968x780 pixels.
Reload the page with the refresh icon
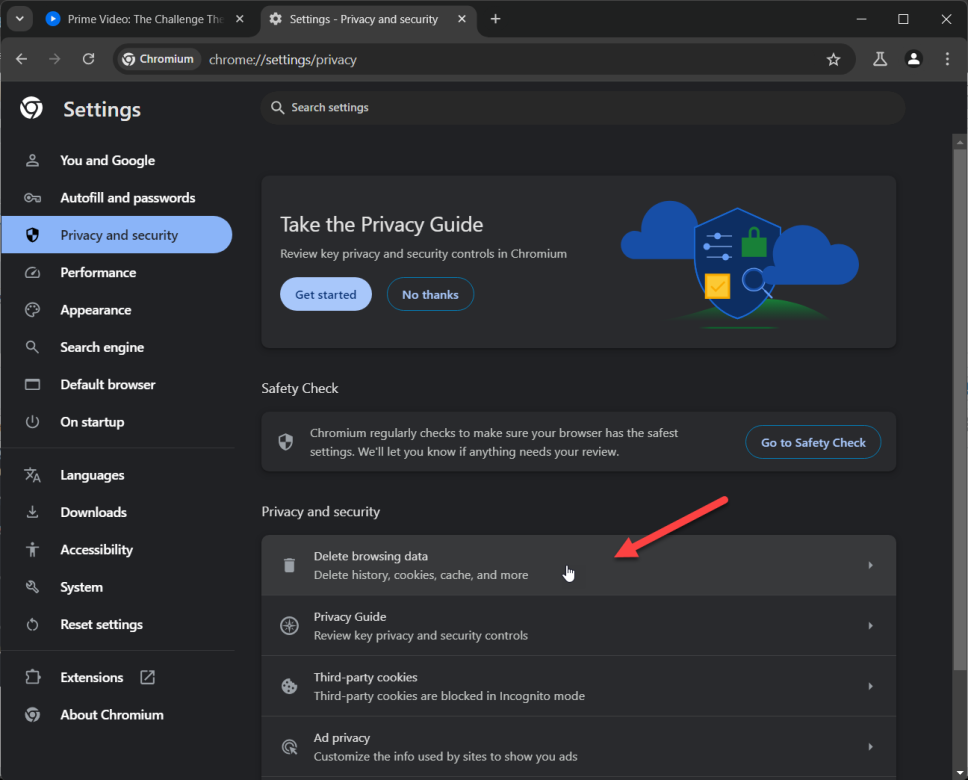pyautogui.click(x=88, y=59)
